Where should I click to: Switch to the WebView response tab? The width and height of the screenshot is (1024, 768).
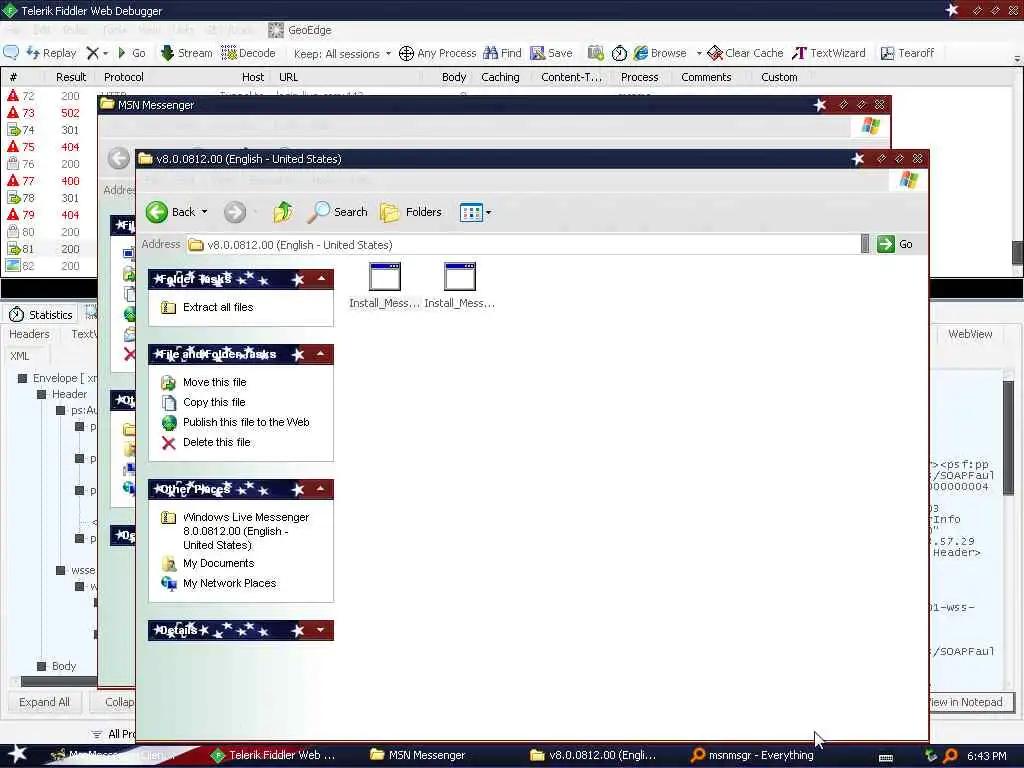pos(970,334)
